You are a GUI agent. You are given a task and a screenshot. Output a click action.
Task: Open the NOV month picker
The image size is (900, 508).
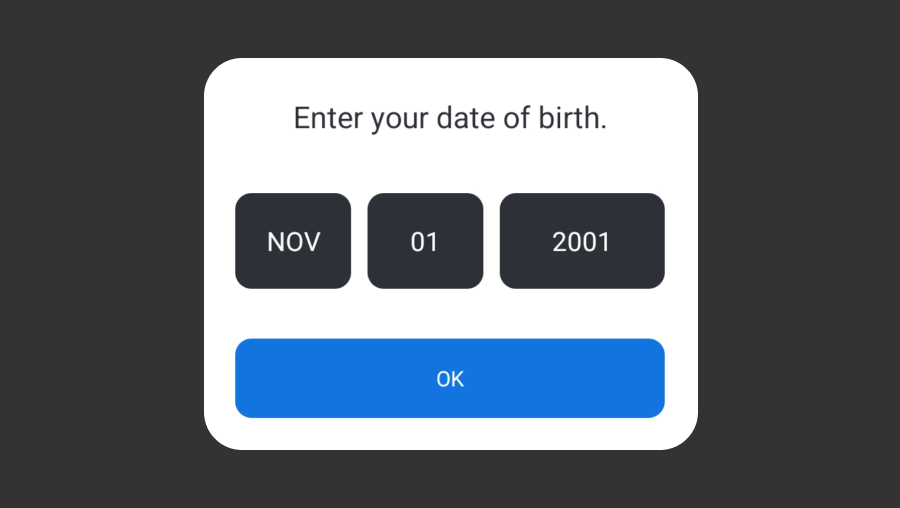point(293,241)
